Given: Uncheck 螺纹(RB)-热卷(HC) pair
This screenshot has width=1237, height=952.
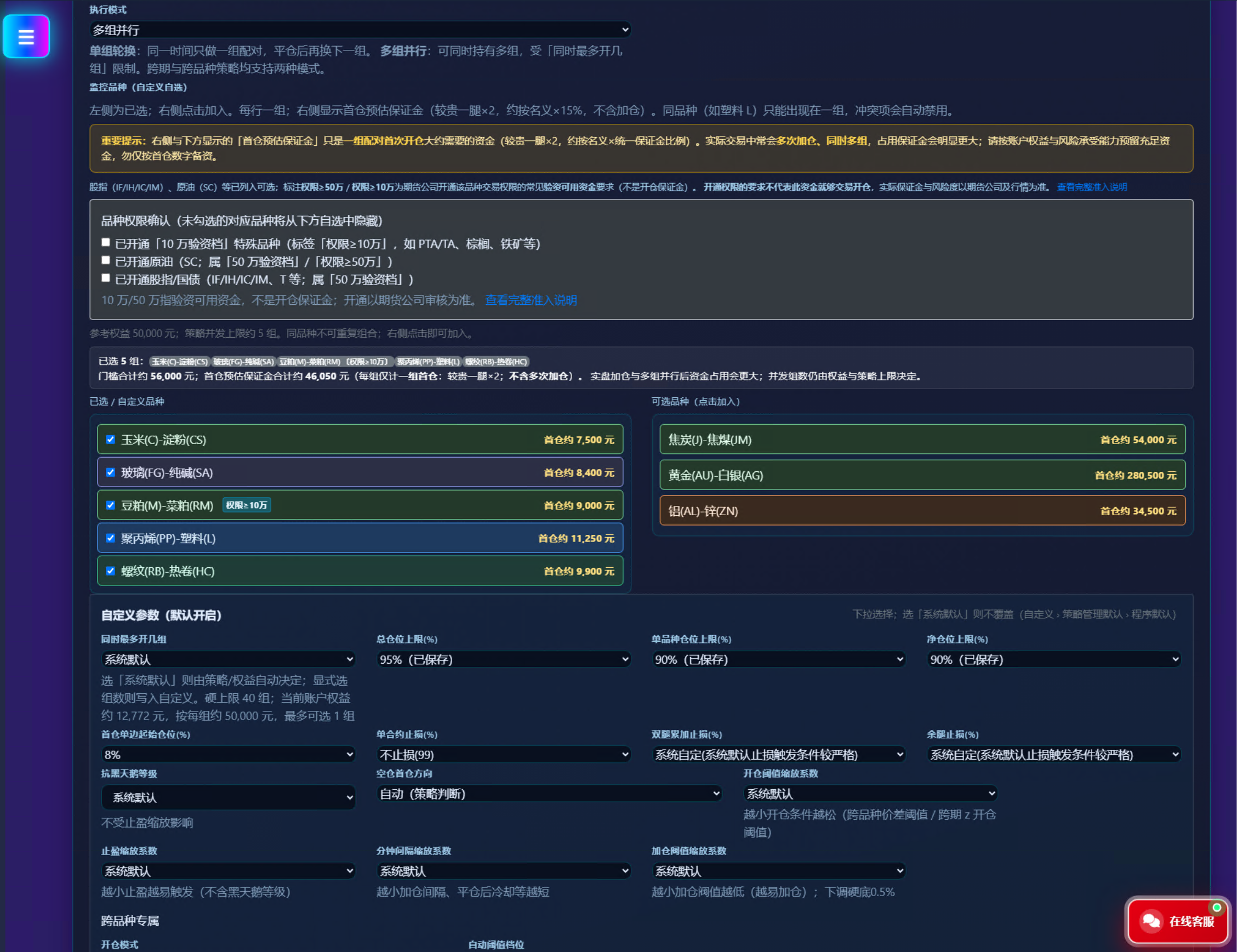Looking at the screenshot, I should [111, 571].
